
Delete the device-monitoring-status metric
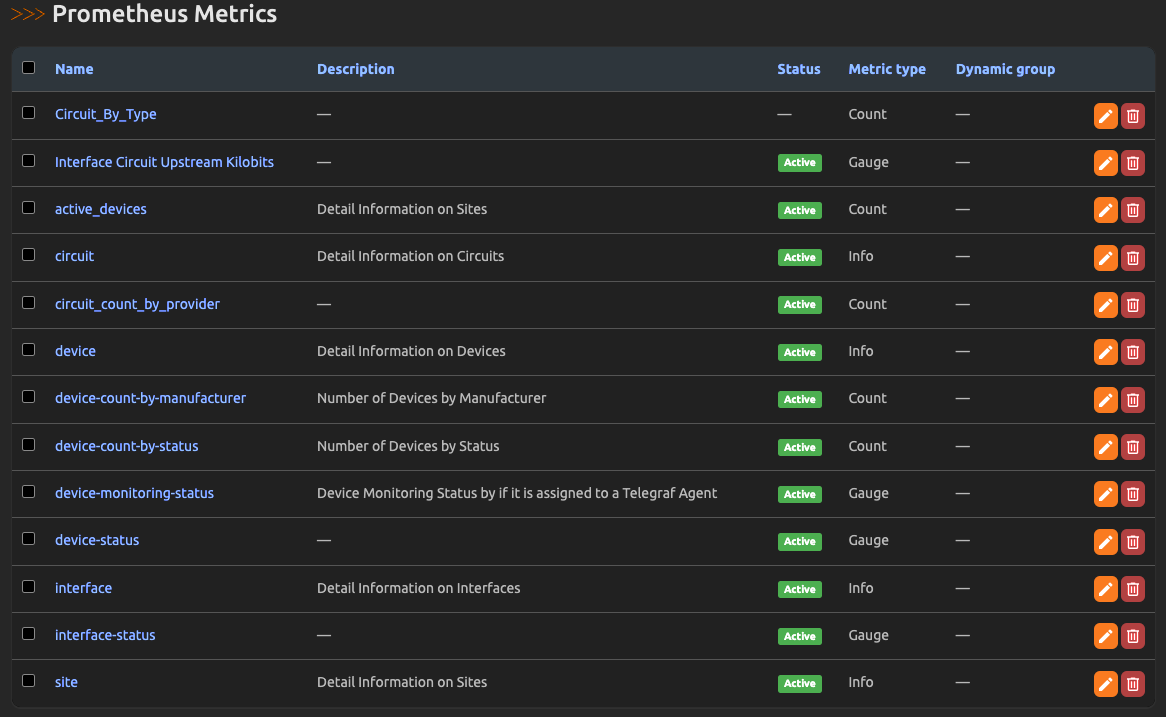[x=1133, y=494]
